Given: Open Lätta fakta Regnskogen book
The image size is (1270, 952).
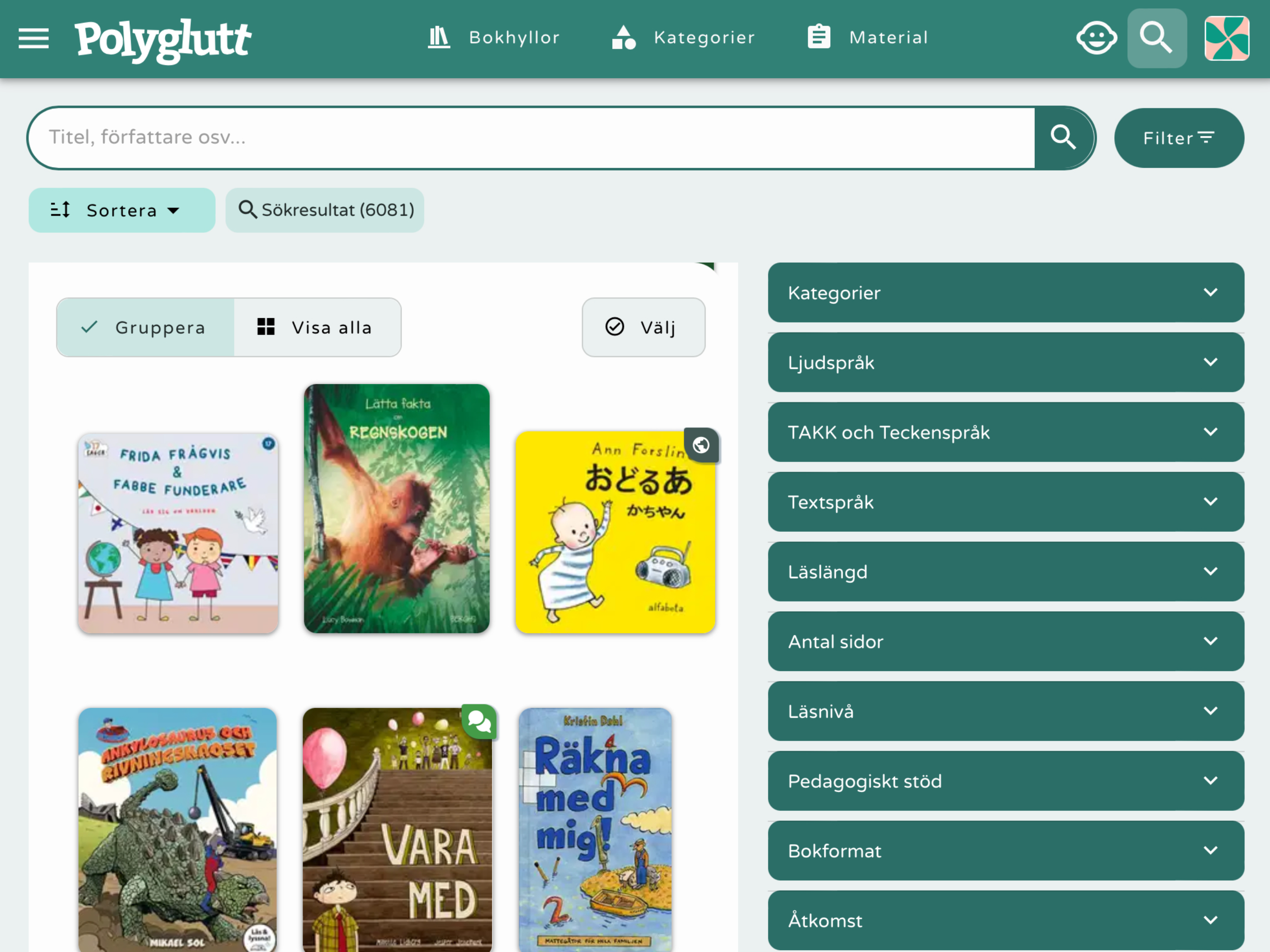Looking at the screenshot, I should click(x=397, y=509).
